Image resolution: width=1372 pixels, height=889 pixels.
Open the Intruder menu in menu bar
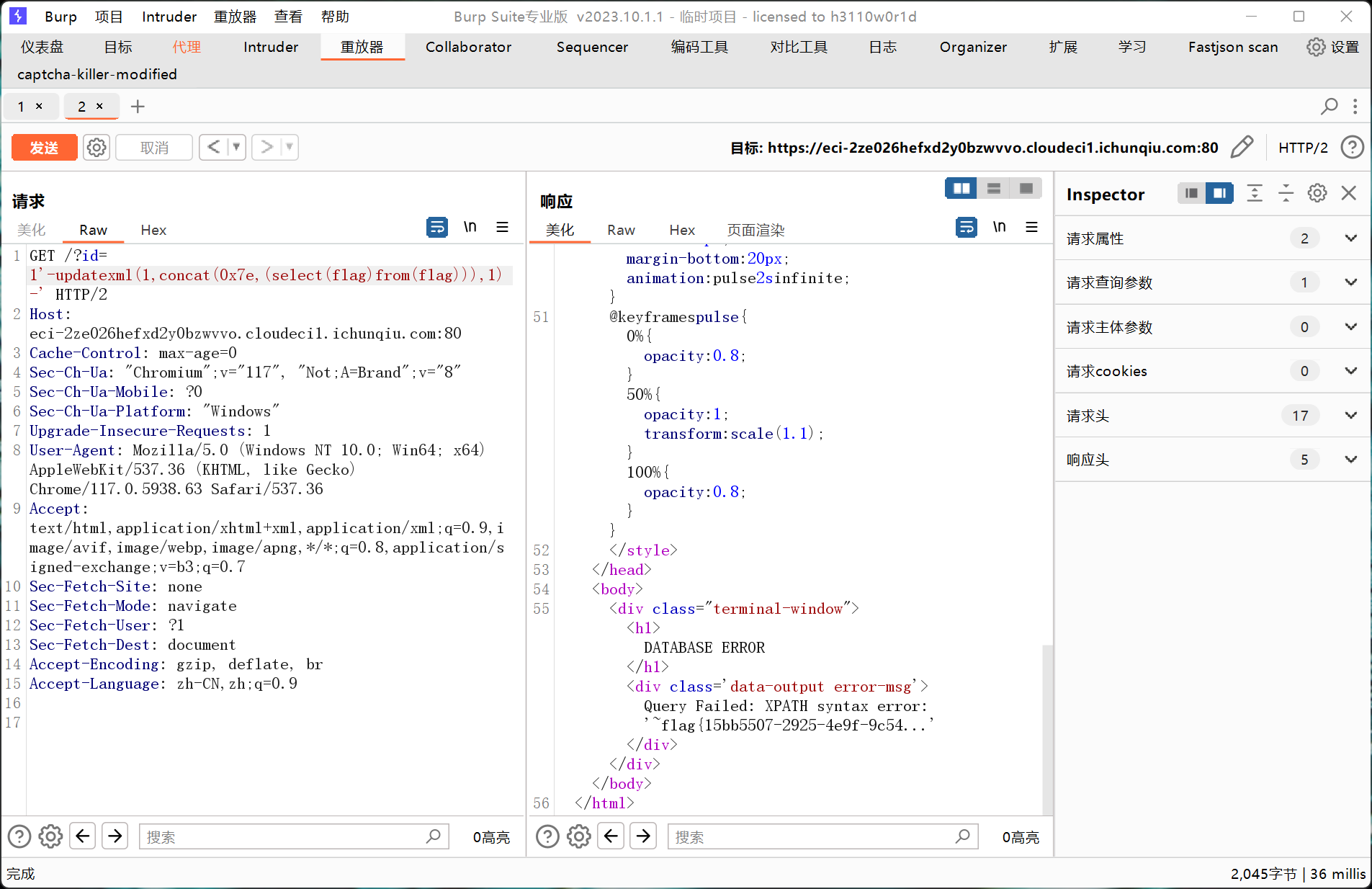[x=169, y=17]
